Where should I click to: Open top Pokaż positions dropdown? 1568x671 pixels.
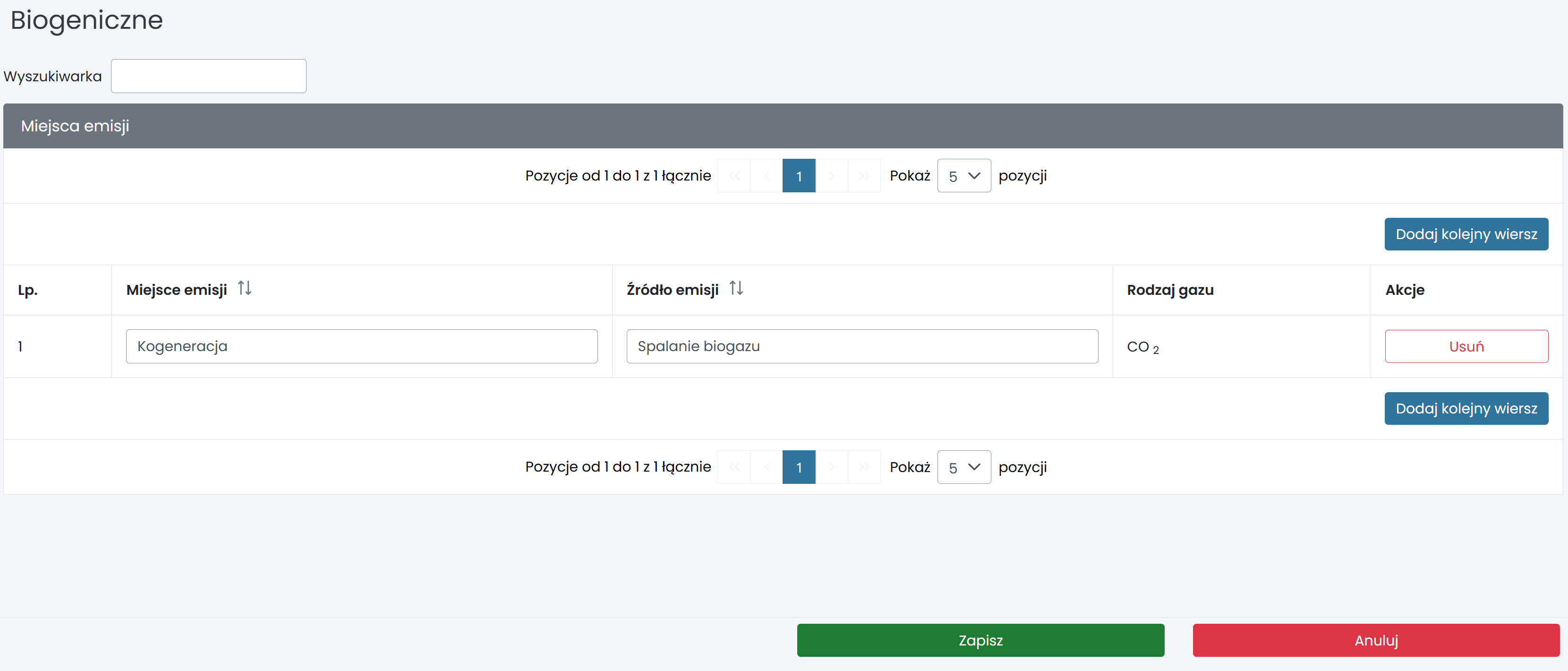point(963,176)
